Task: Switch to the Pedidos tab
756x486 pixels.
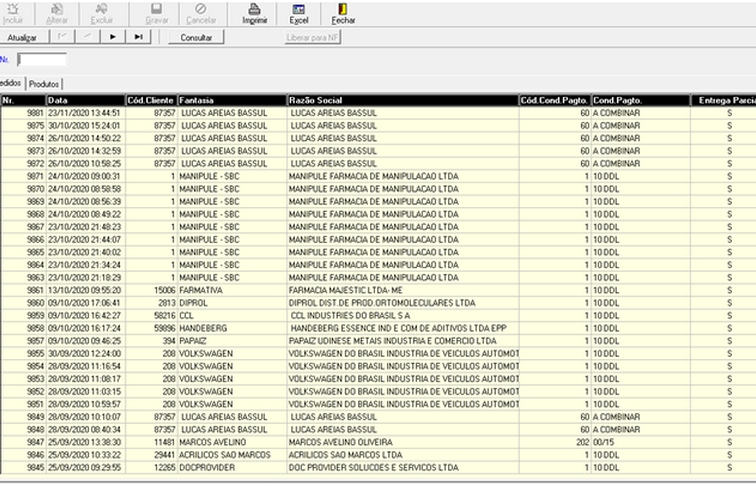Action: [x=12, y=83]
